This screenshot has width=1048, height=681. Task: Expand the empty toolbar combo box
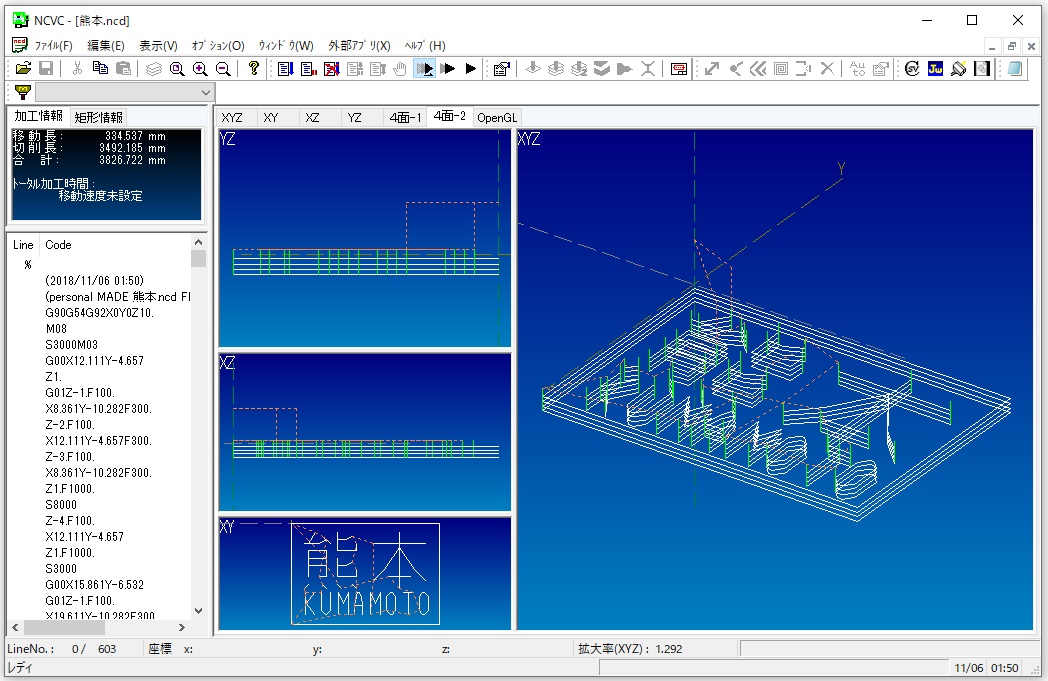206,92
